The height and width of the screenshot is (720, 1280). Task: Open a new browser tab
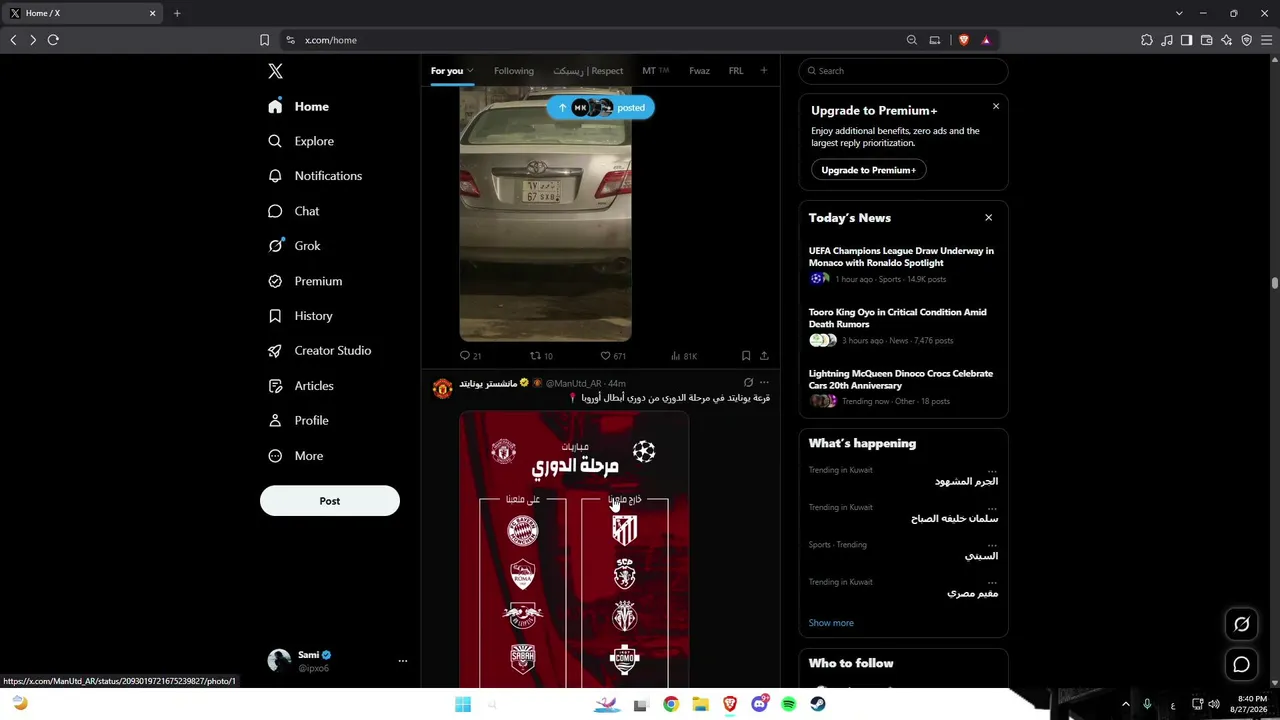pyautogui.click(x=177, y=13)
